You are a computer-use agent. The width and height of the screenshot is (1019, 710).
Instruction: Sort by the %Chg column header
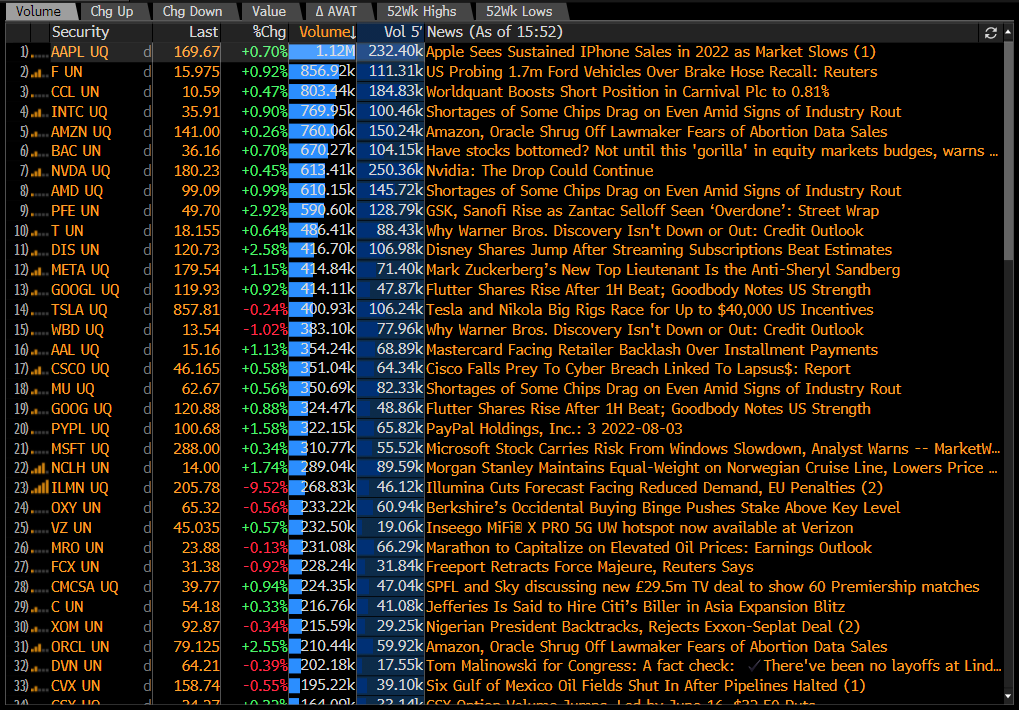coord(269,32)
